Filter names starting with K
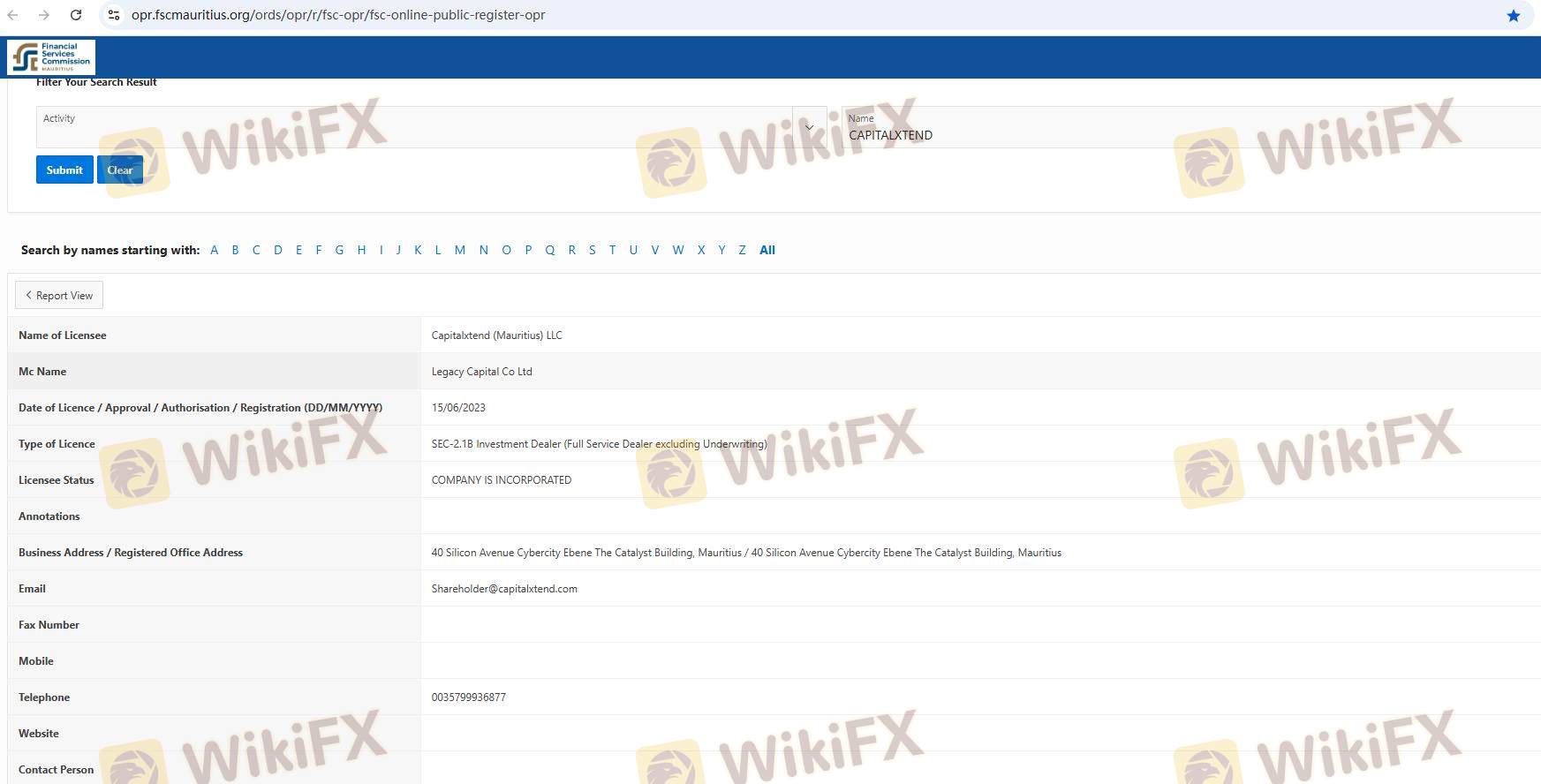Image resolution: width=1541 pixels, height=784 pixels. tap(418, 250)
